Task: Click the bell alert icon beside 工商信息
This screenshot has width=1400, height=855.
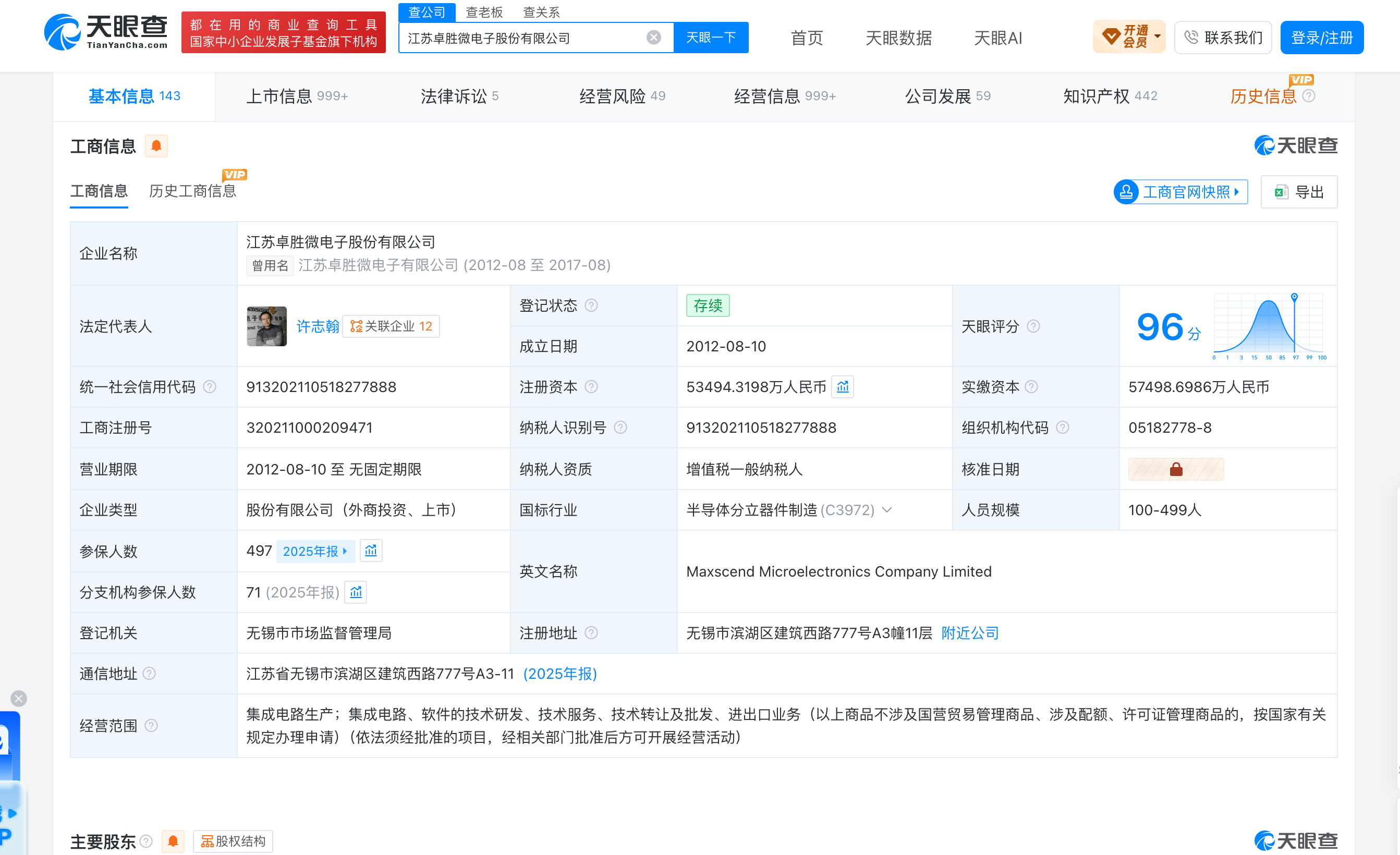Action: tap(156, 146)
